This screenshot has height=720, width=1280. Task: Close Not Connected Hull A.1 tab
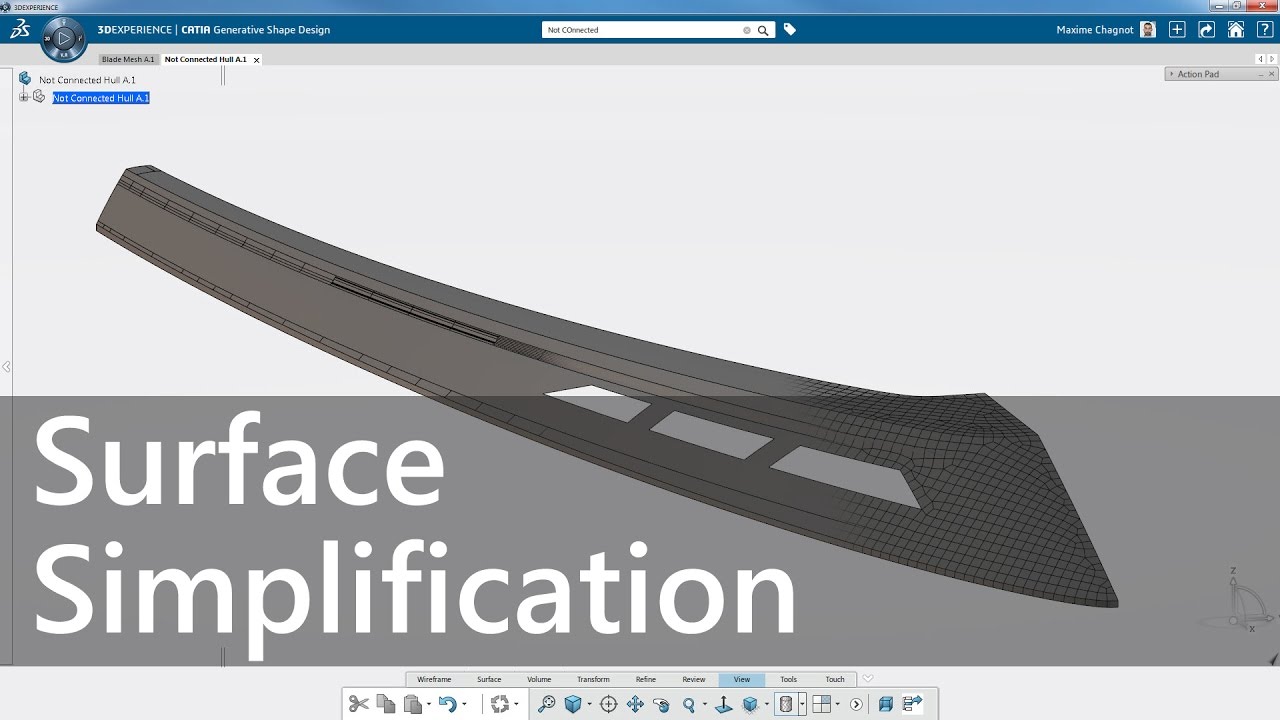256,60
